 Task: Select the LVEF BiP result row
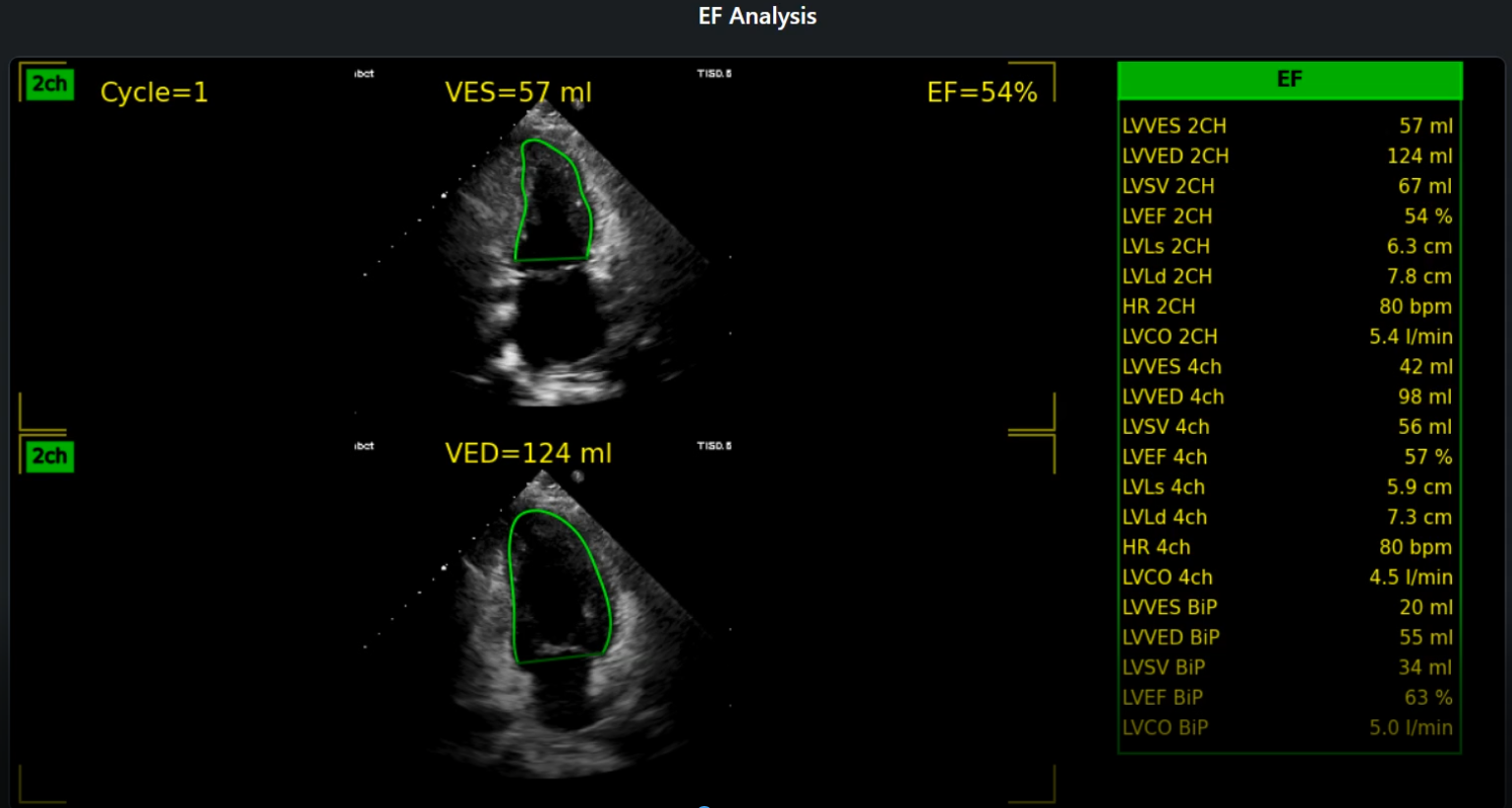pyautogui.click(x=1287, y=698)
